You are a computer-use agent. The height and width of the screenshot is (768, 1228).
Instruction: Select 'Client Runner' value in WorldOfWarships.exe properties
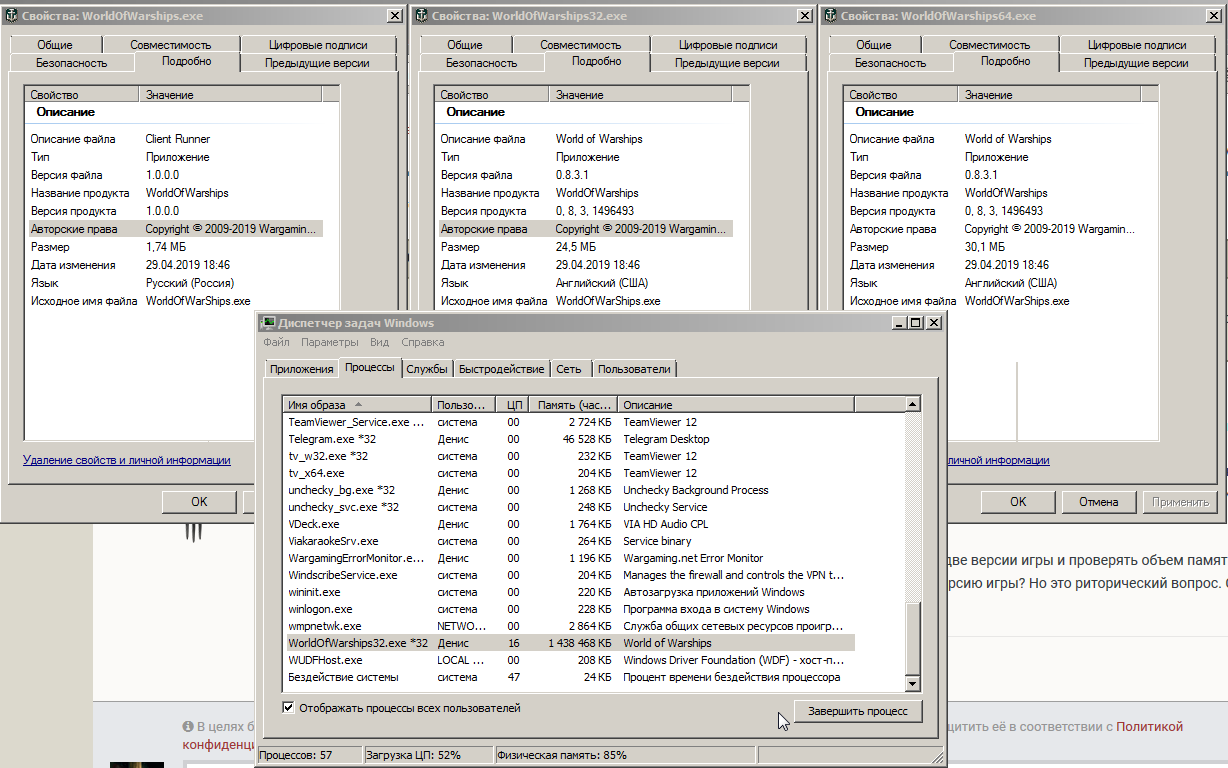pos(178,139)
